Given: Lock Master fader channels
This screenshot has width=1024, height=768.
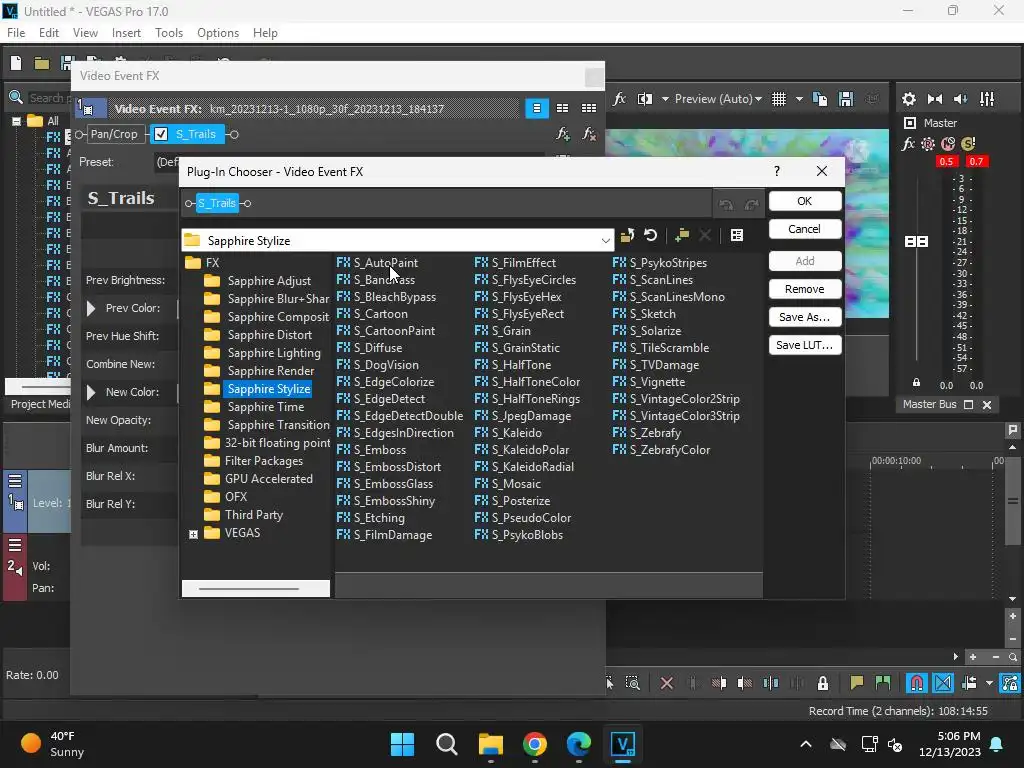Looking at the screenshot, I should click(916, 383).
